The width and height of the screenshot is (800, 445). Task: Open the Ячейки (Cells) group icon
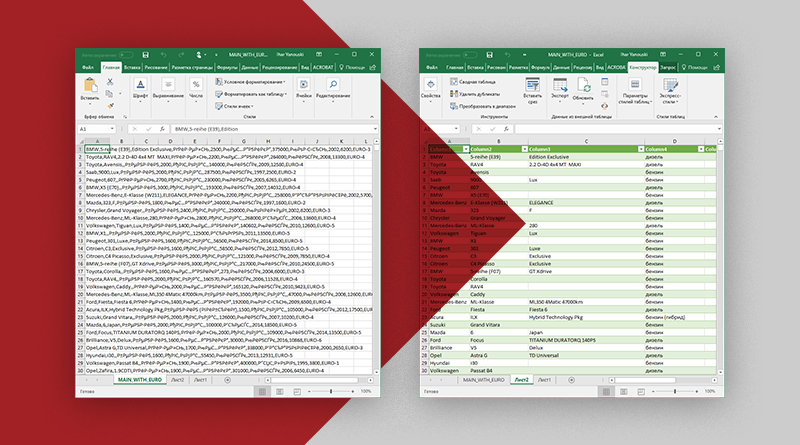(304, 85)
